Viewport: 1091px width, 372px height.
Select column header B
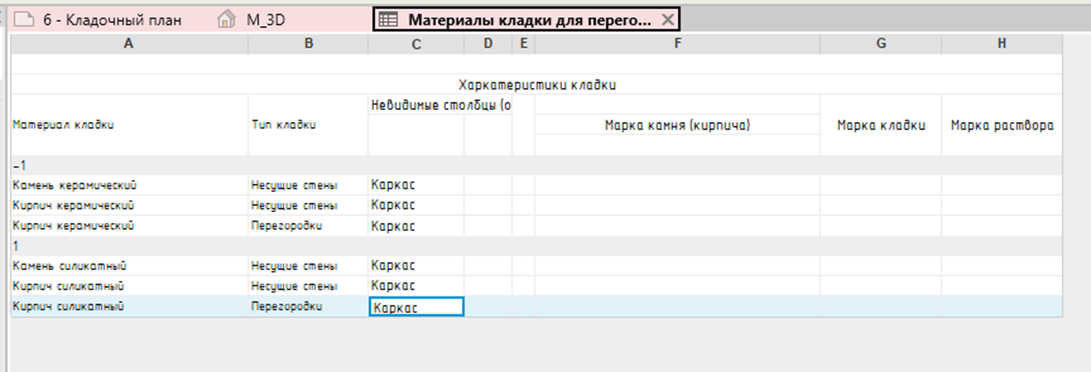pyautogui.click(x=308, y=44)
